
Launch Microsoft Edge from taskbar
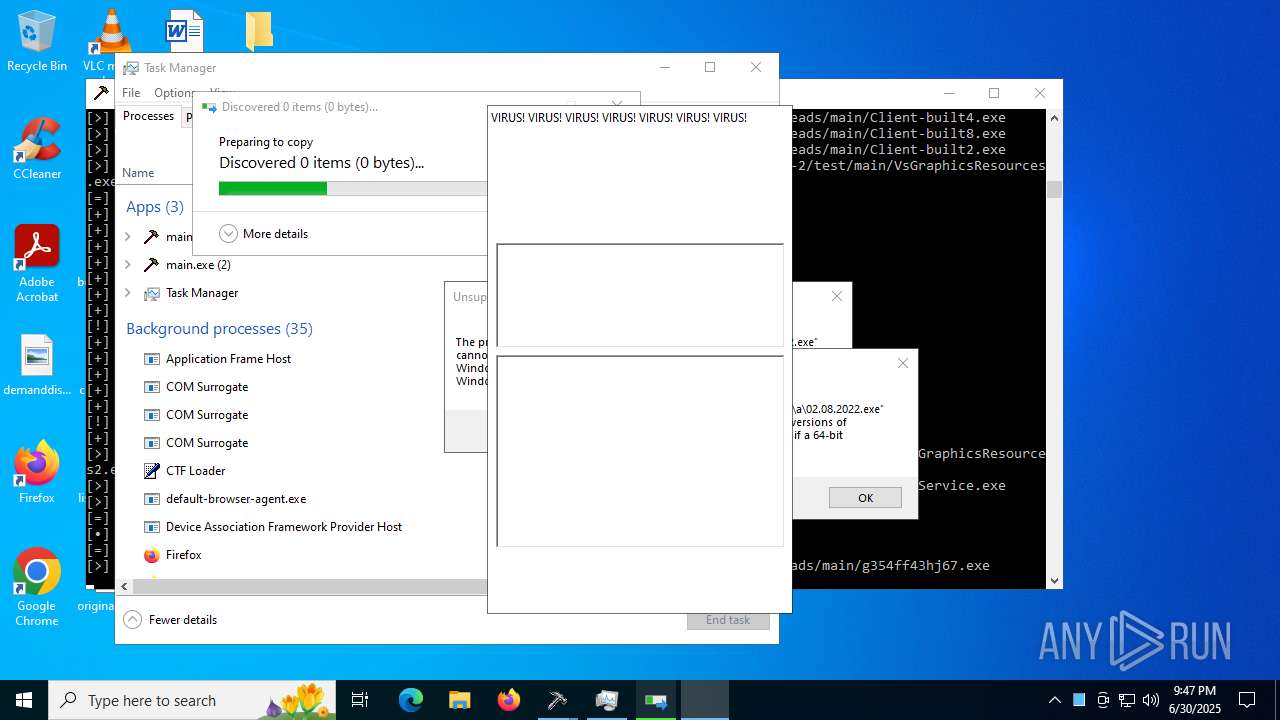pos(411,700)
